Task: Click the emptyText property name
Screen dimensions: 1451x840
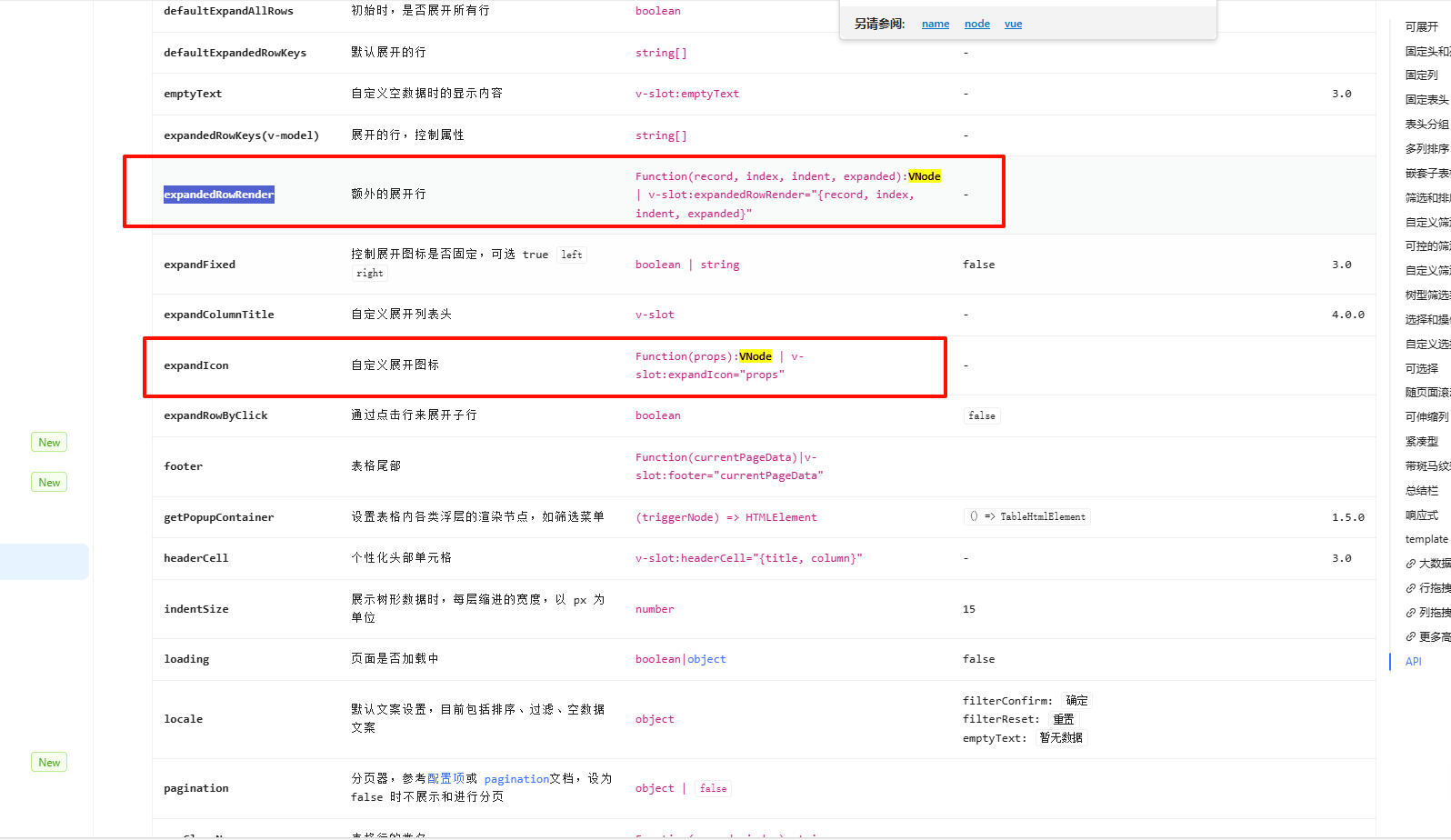Action: (193, 94)
